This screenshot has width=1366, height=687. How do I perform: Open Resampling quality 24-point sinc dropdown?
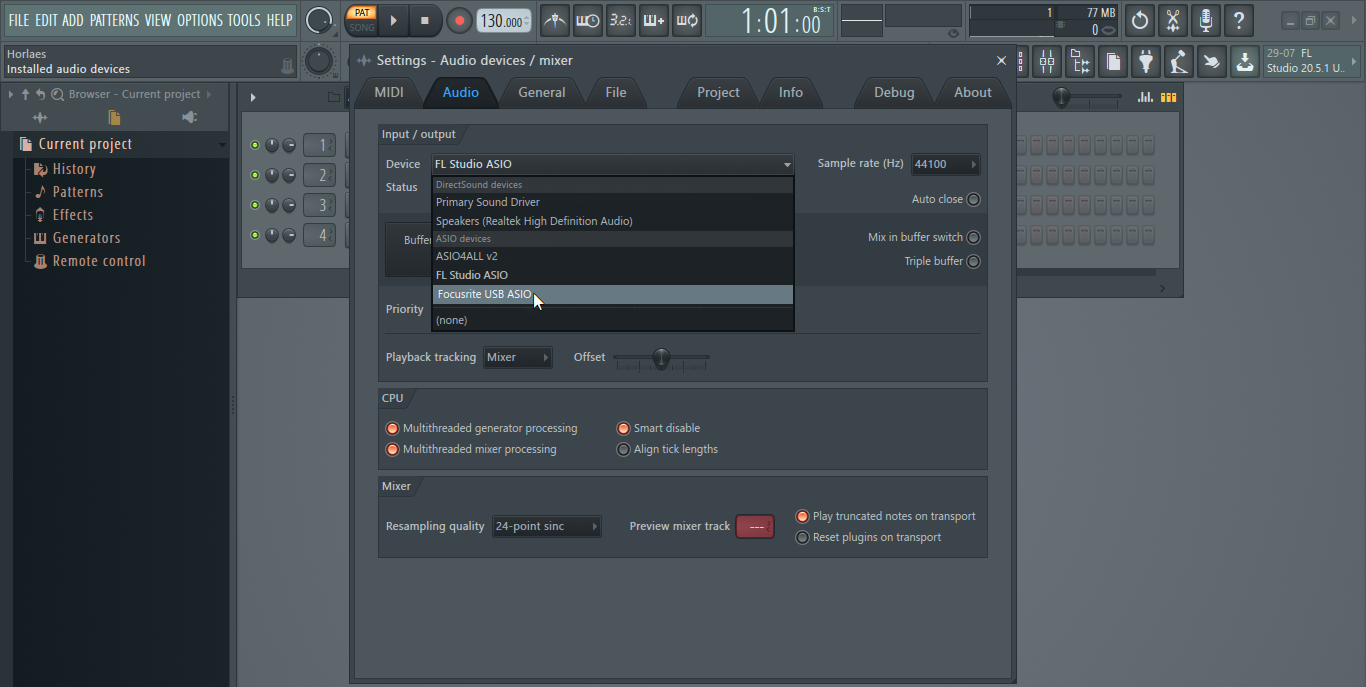(547, 526)
